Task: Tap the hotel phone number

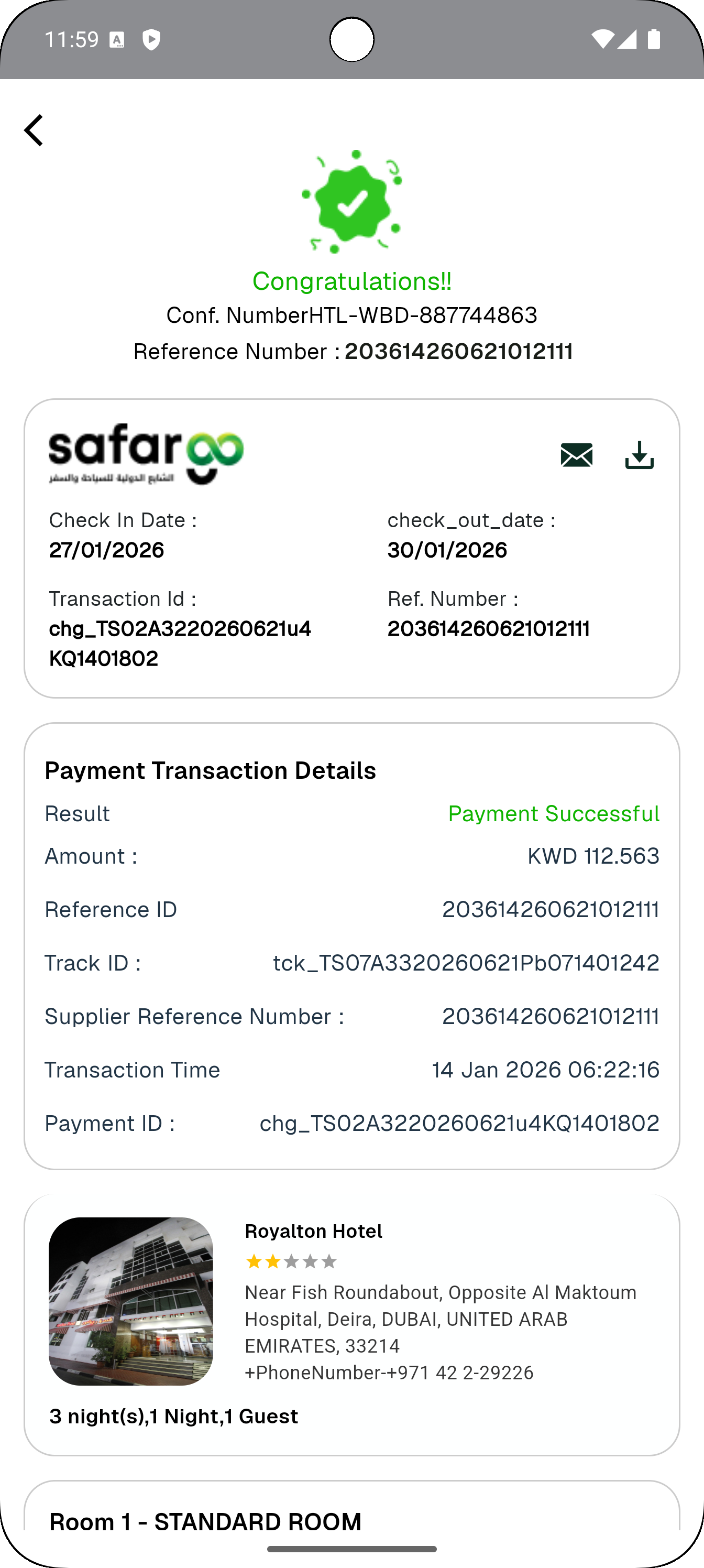Action: (389, 1373)
